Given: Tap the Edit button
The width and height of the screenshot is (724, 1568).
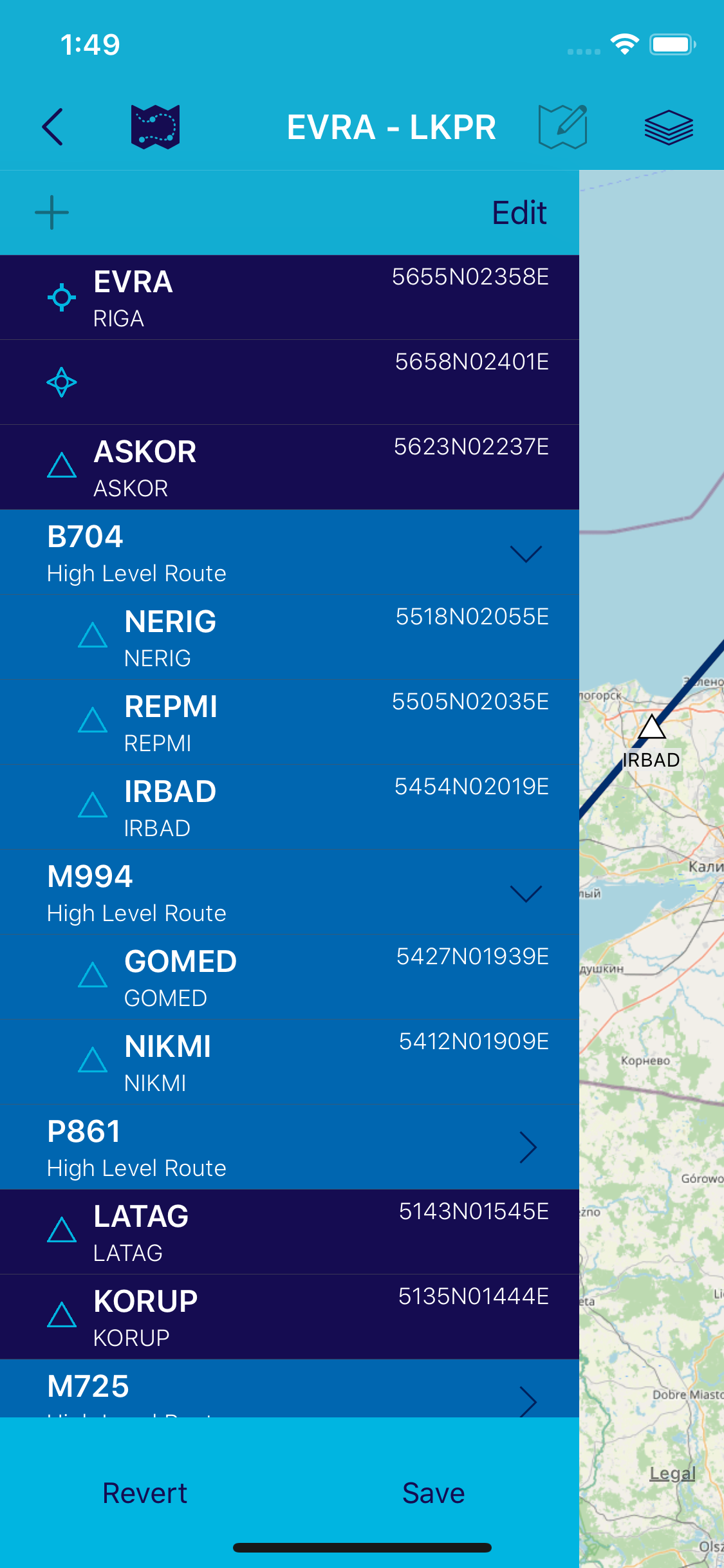Looking at the screenshot, I should 519,213.
